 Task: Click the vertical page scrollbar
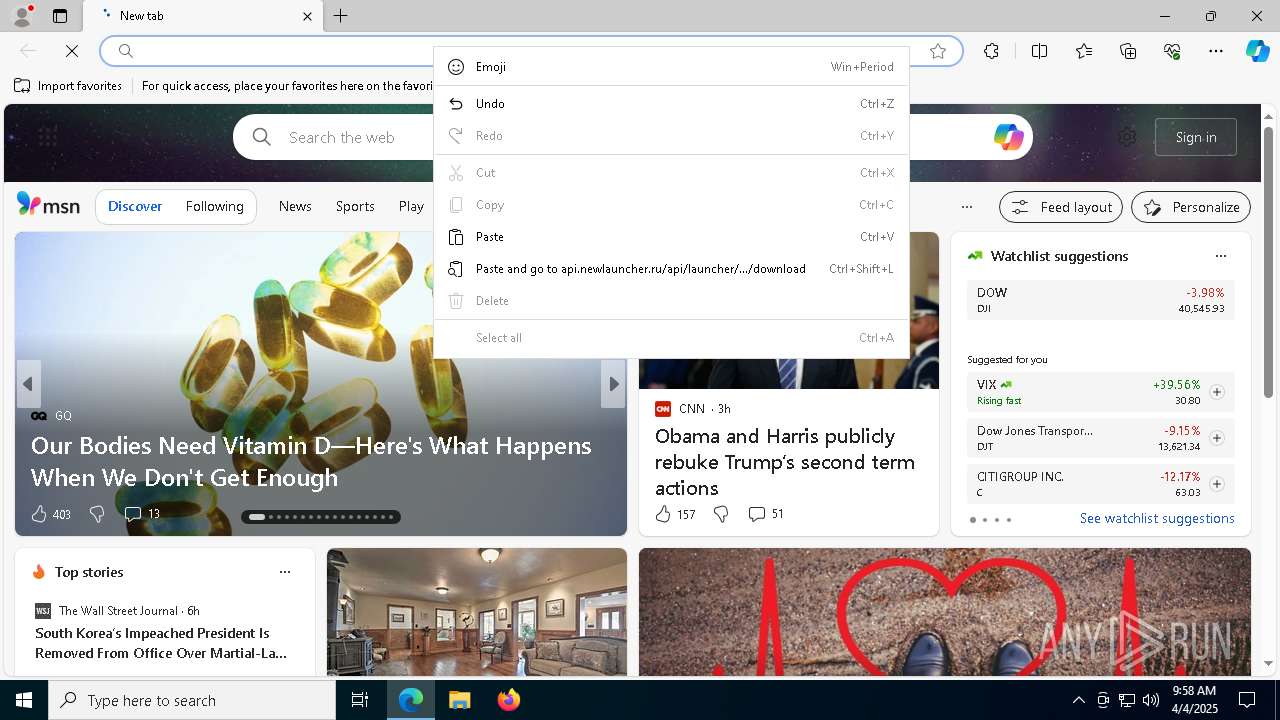pyautogui.click(x=1268, y=260)
